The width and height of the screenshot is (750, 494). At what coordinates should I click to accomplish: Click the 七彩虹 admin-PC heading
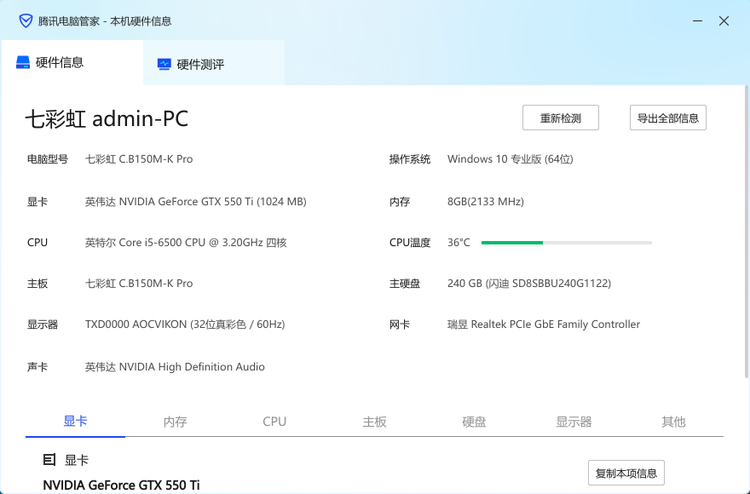tap(107, 119)
